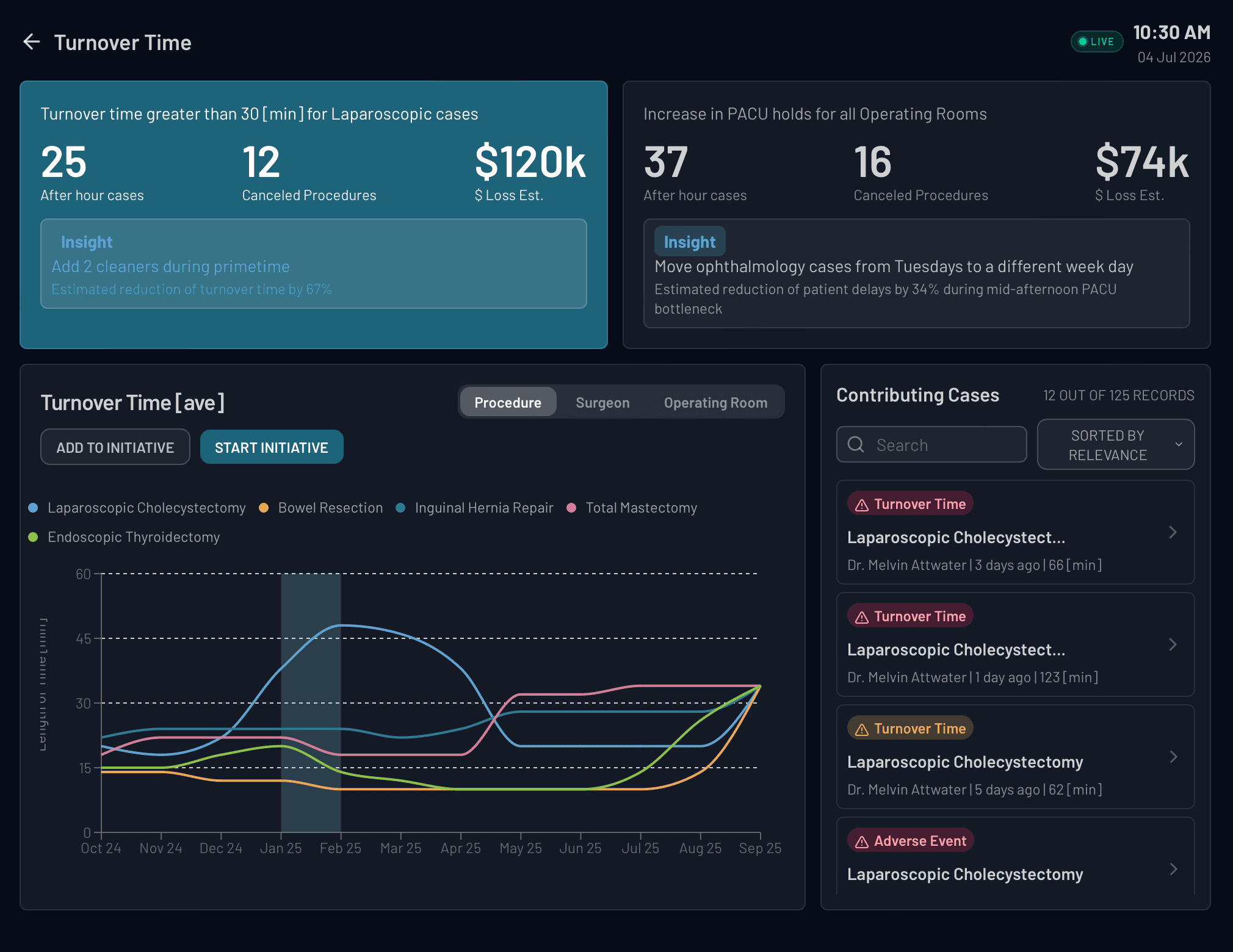Click warning icon on first Turnover Time badge

pyautogui.click(x=861, y=505)
